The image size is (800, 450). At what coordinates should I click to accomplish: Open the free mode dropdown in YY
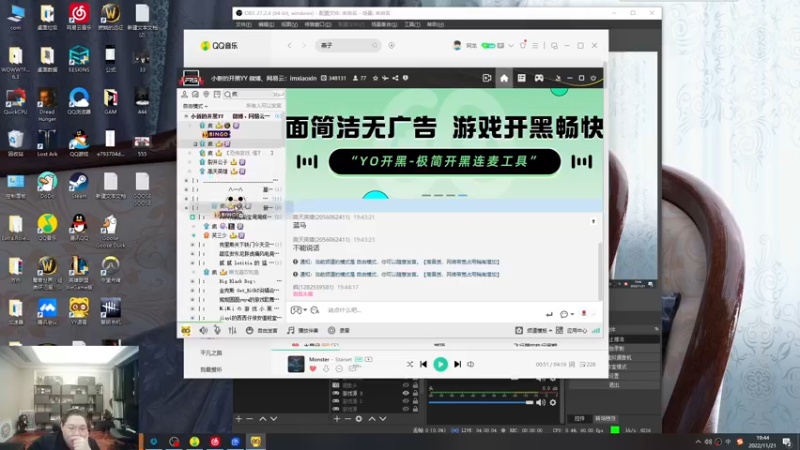click(195, 106)
